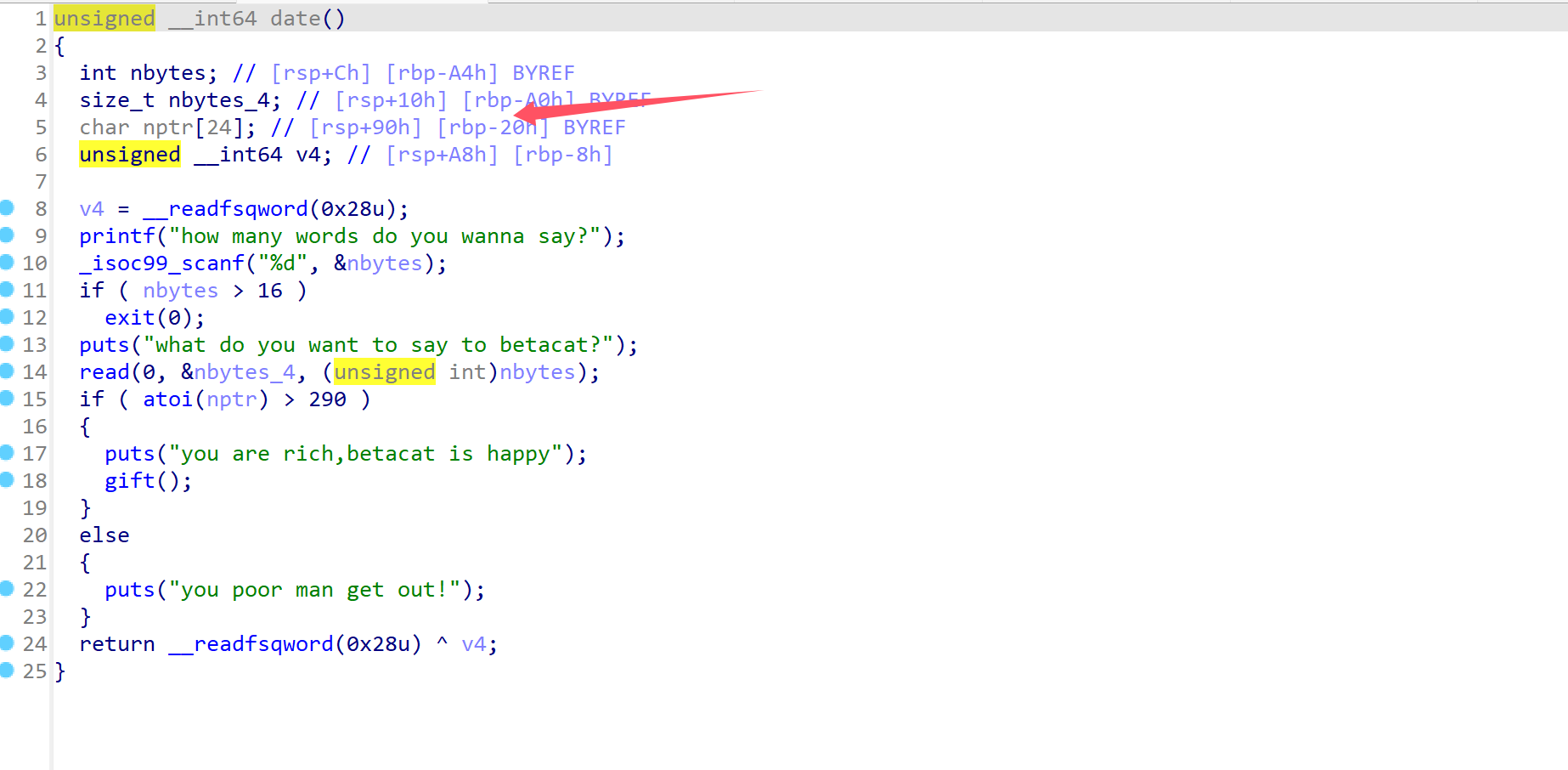Click the highlighted unsigned keyword on line 6
The width and height of the screenshot is (1568, 770).
129,155
